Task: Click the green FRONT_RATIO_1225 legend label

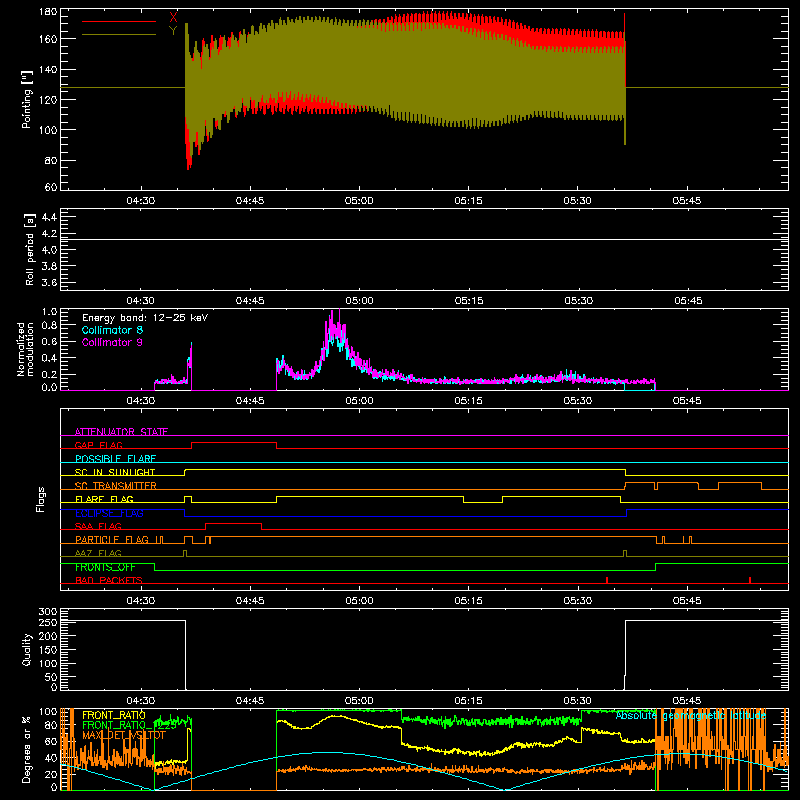Action: 129,725
